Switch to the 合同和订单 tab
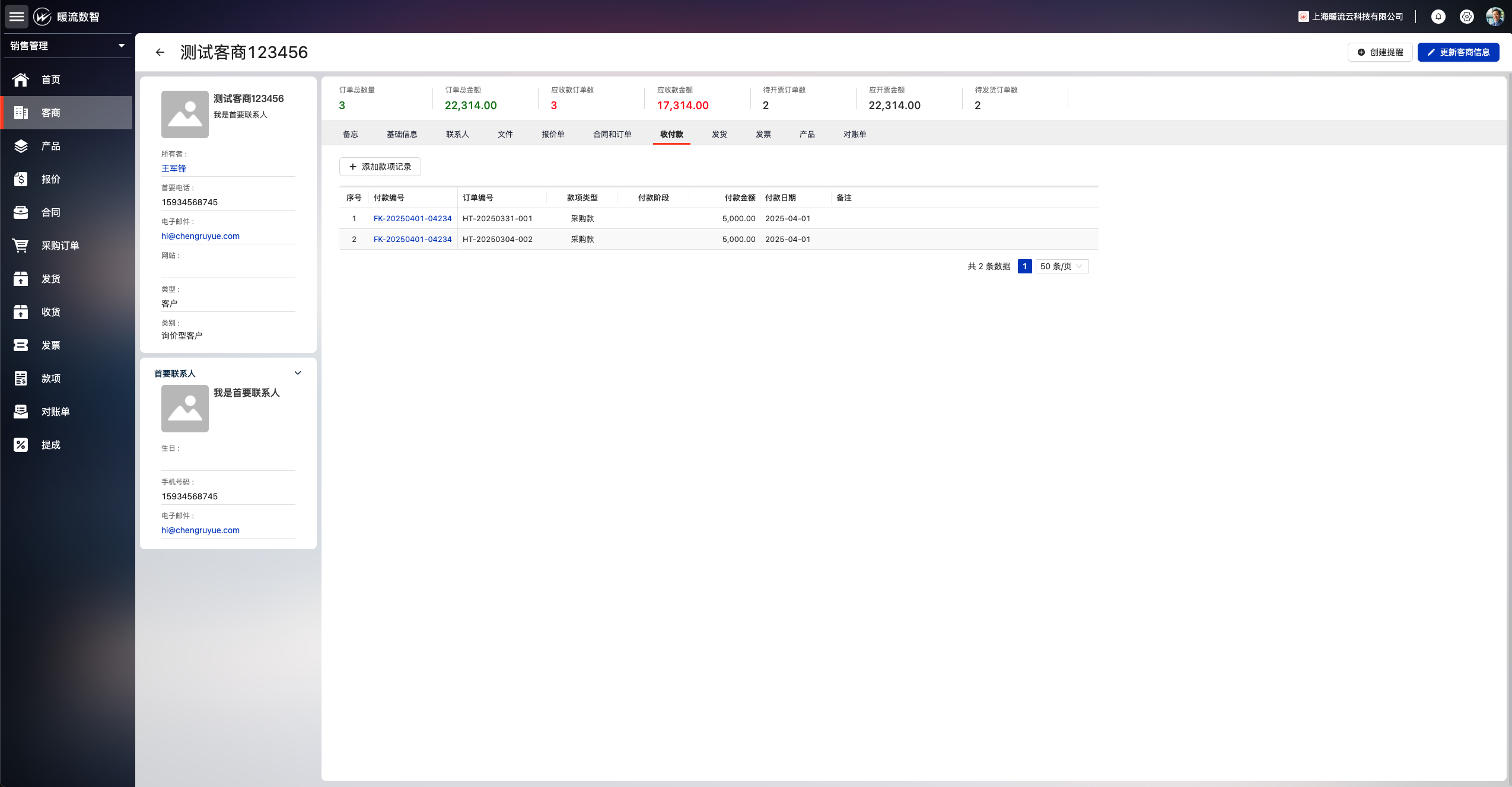1512x787 pixels. click(x=612, y=134)
